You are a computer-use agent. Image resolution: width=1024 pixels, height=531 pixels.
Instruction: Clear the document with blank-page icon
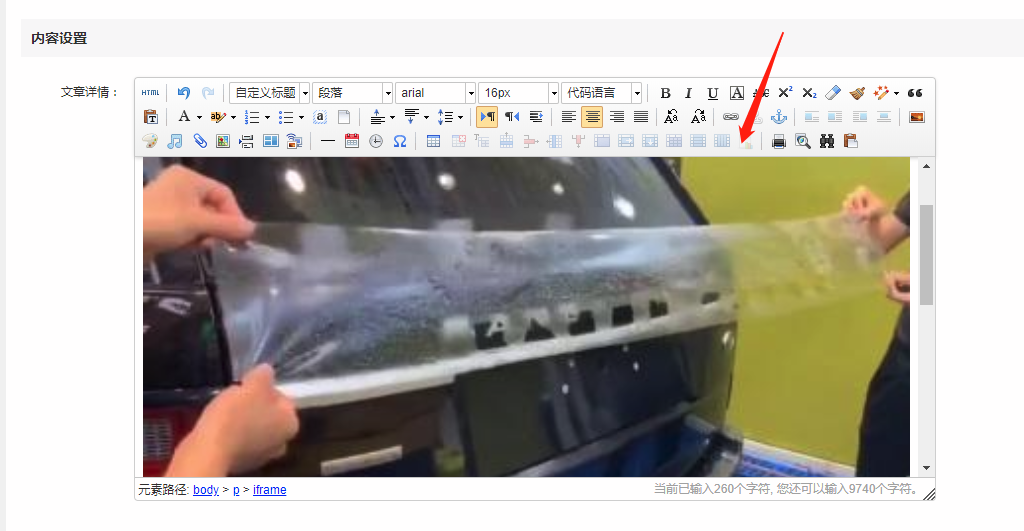[x=344, y=117]
